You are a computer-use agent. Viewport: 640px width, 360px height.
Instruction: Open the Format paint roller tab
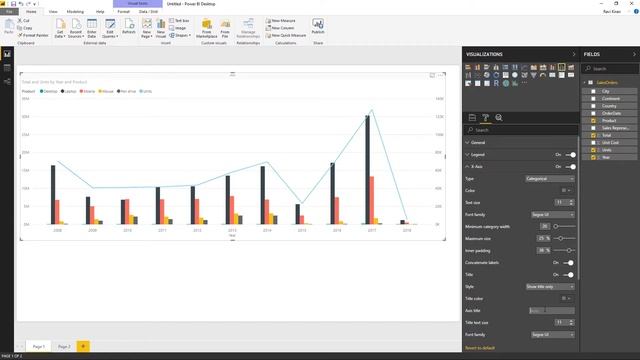[485, 118]
